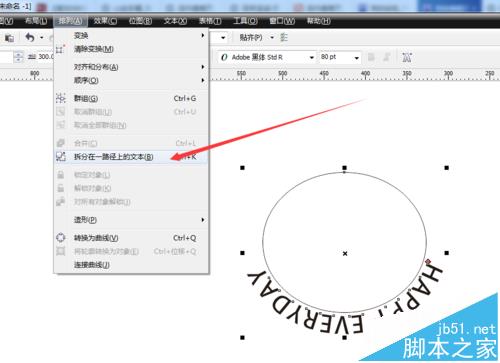Viewport: 500px width, 363px height.
Task: Click the text-on-path mirror icon in property bar
Action: click(407, 57)
